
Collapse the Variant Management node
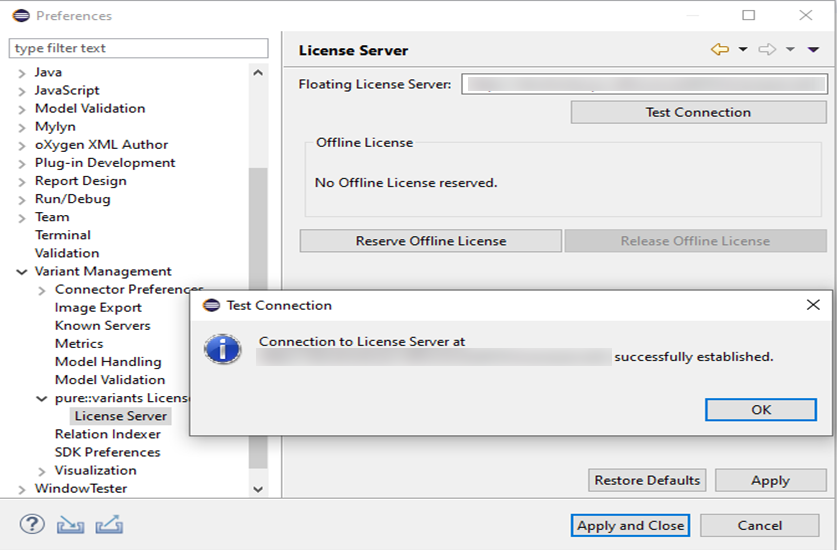click(22, 272)
